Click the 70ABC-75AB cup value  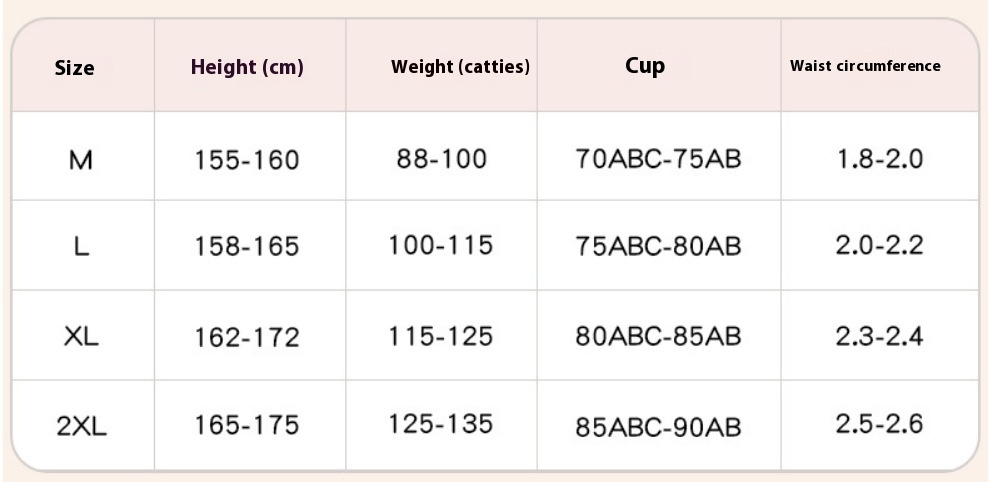(658, 158)
